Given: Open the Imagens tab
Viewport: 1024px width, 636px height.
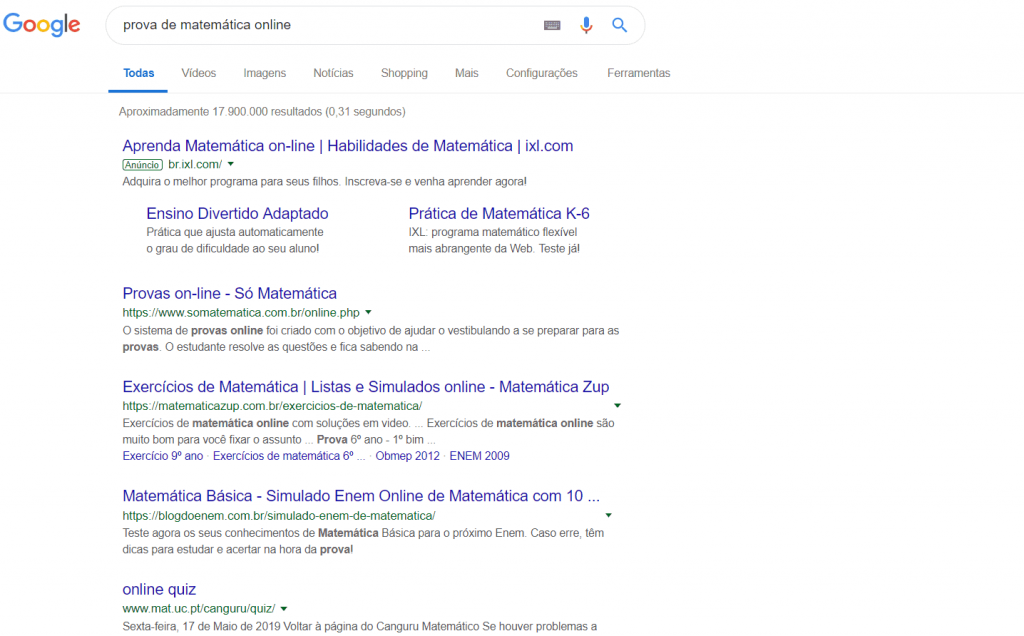Looking at the screenshot, I should [264, 73].
